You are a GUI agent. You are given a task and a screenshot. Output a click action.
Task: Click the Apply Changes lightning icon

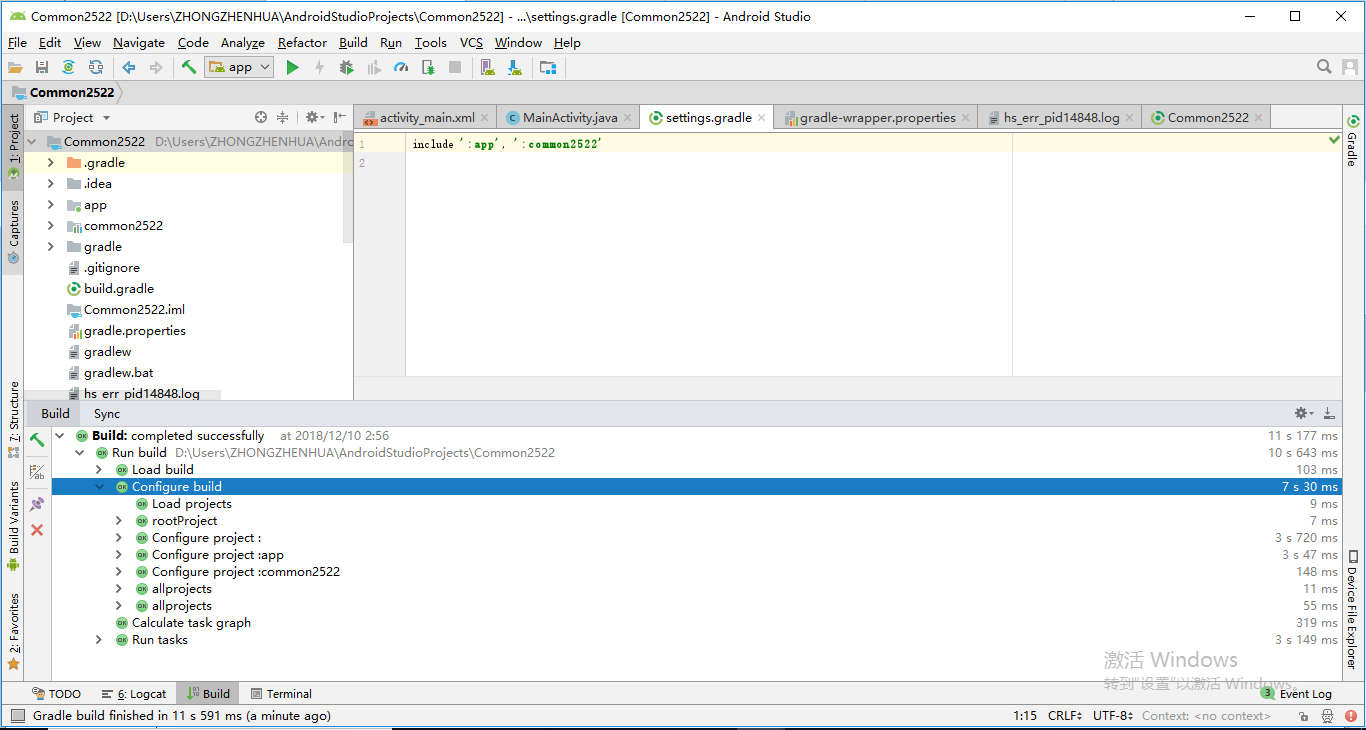coord(319,67)
